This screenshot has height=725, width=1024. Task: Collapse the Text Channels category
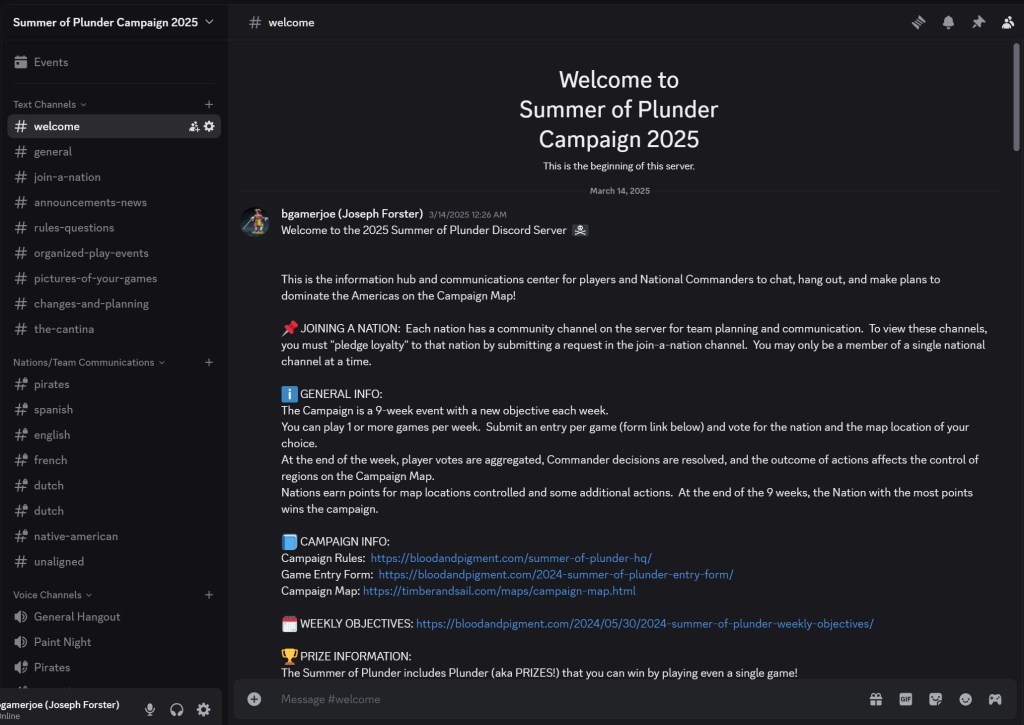[x=49, y=104]
